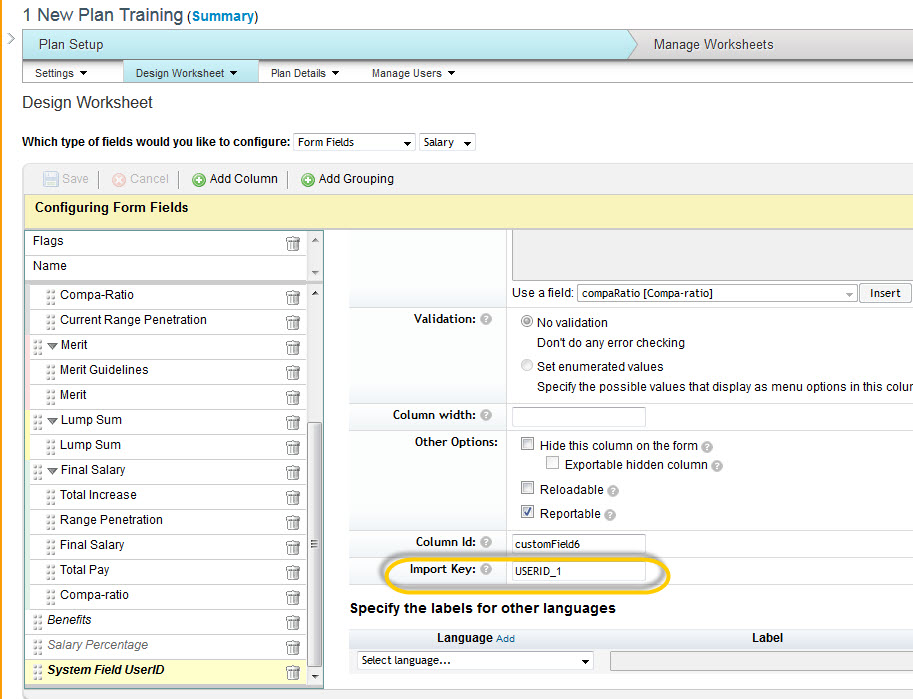Click trash icon next to Range Penetration
The width and height of the screenshot is (913, 699).
point(293,523)
